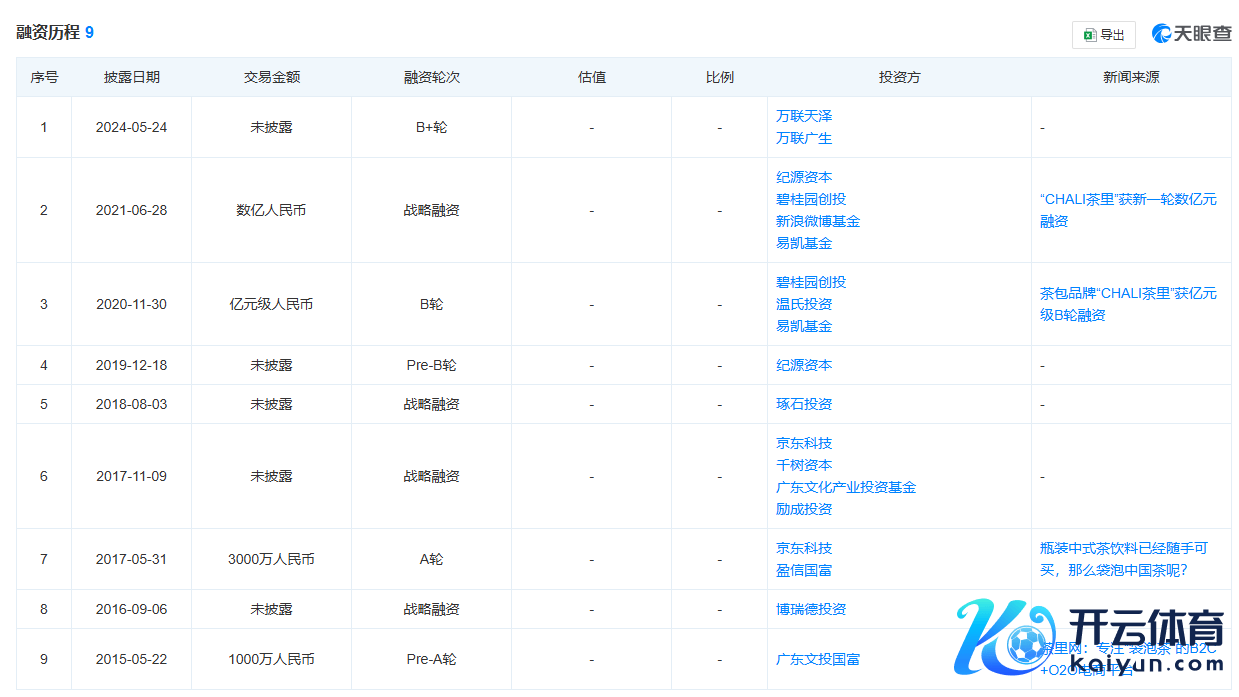Select the 序号 column header
Viewport: 1239px width, 697px height.
(44, 77)
